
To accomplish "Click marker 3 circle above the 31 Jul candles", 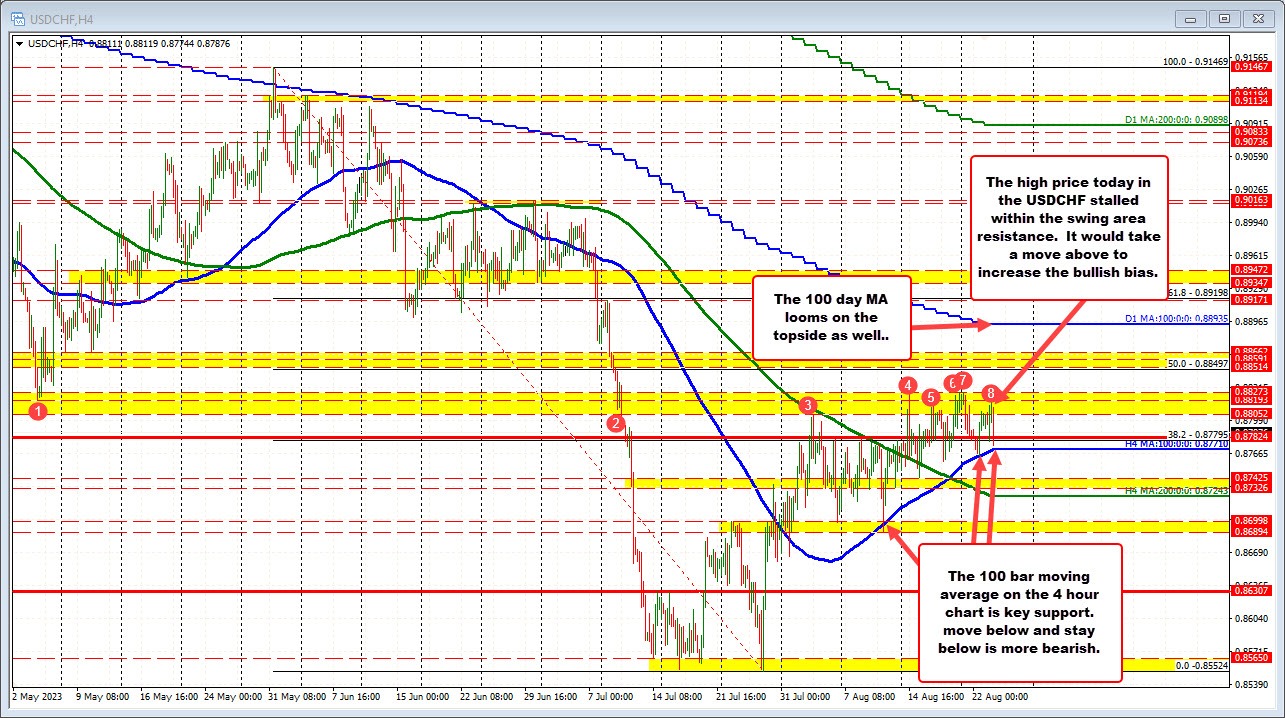I will [807, 406].
